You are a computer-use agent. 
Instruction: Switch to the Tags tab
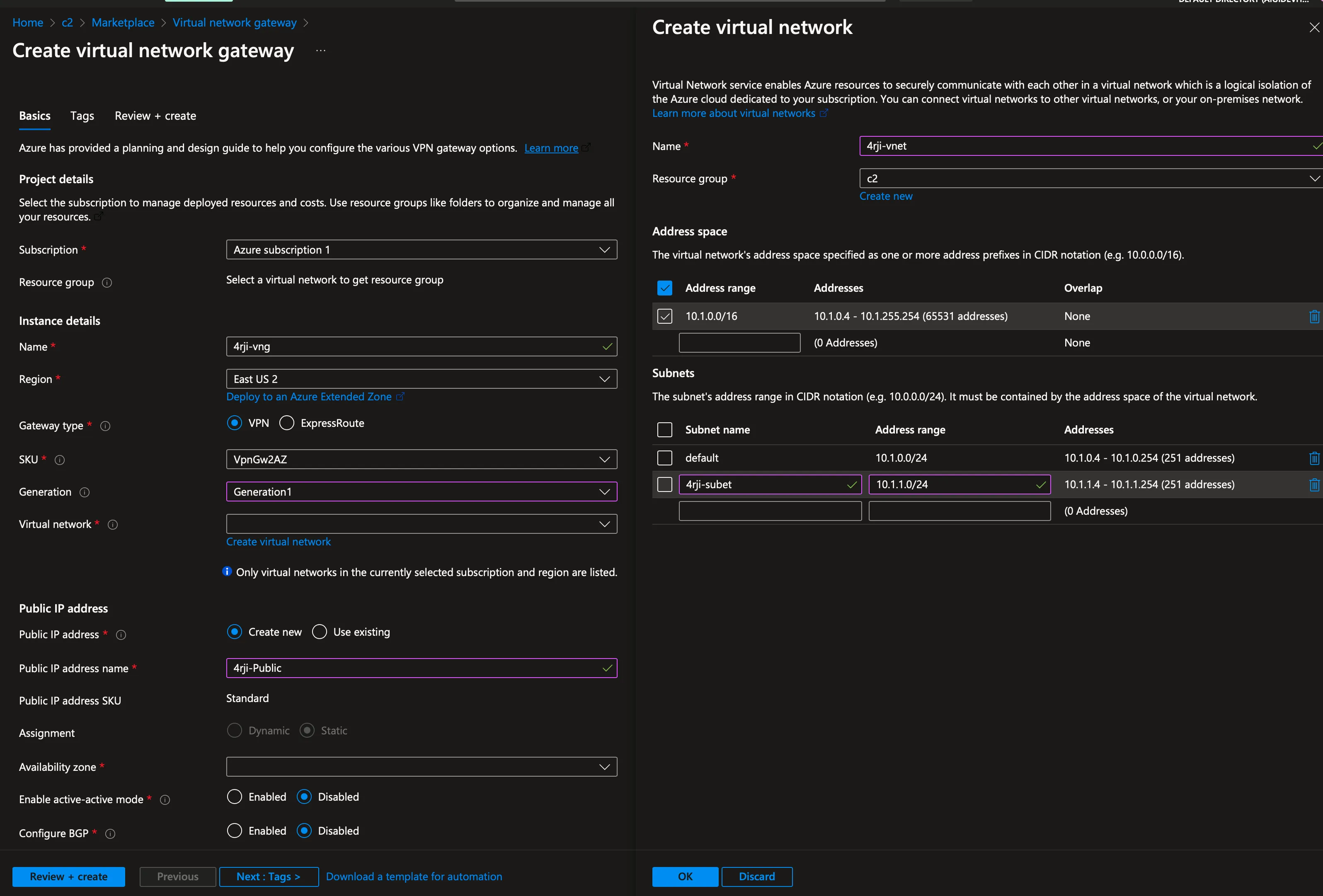tap(82, 116)
